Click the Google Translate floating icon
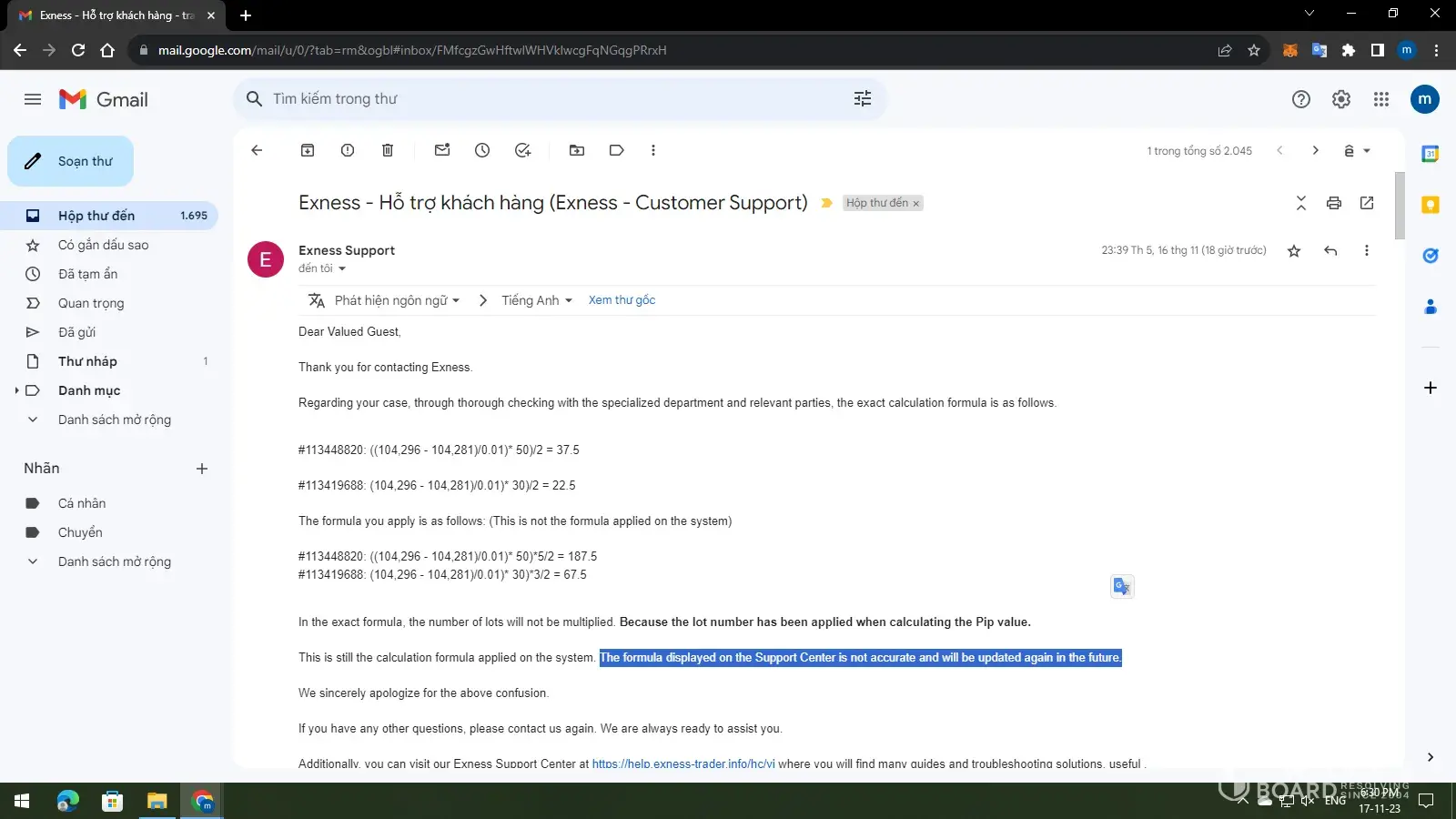The image size is (1456, 819). coord(1122,587)
